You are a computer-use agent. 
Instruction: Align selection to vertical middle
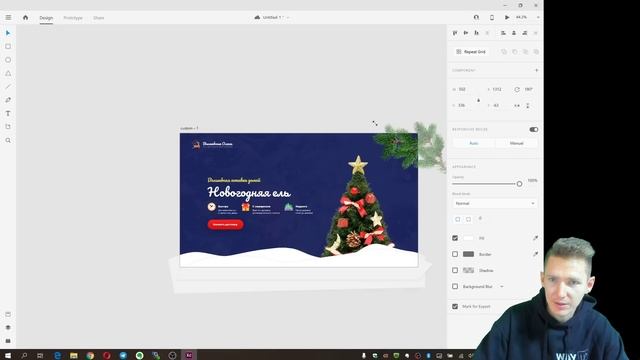coord(466,33)
